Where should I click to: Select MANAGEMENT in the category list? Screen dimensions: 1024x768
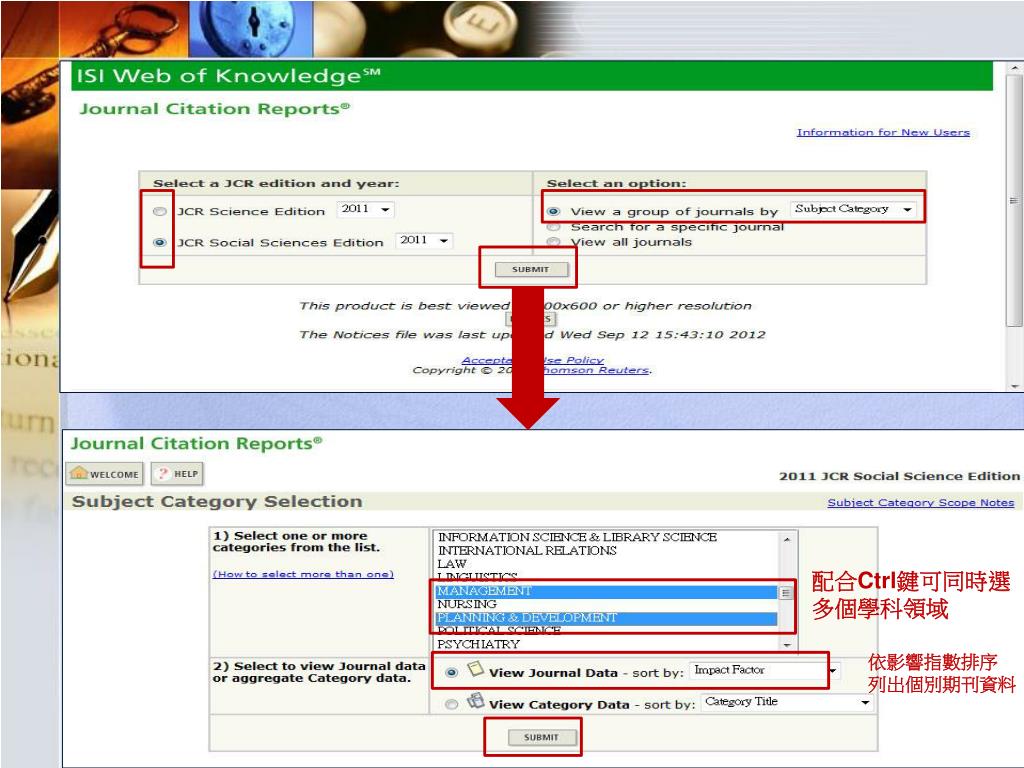pyautogui.click(x=606, y=591)
